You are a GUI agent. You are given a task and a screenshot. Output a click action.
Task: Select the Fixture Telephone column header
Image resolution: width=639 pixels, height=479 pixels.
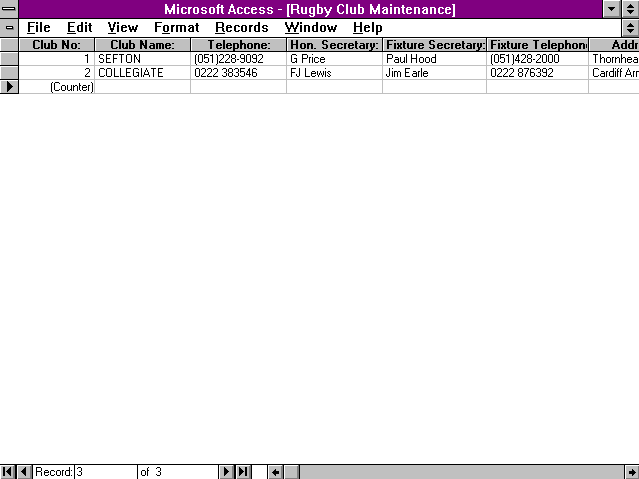click(x=538, y=45)
